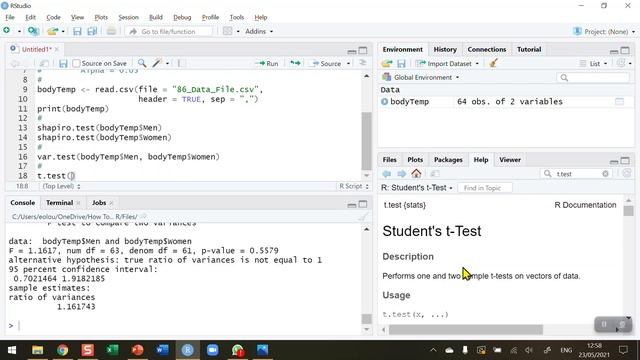View bodyTemp data table icon

click(x=620, y=102)
